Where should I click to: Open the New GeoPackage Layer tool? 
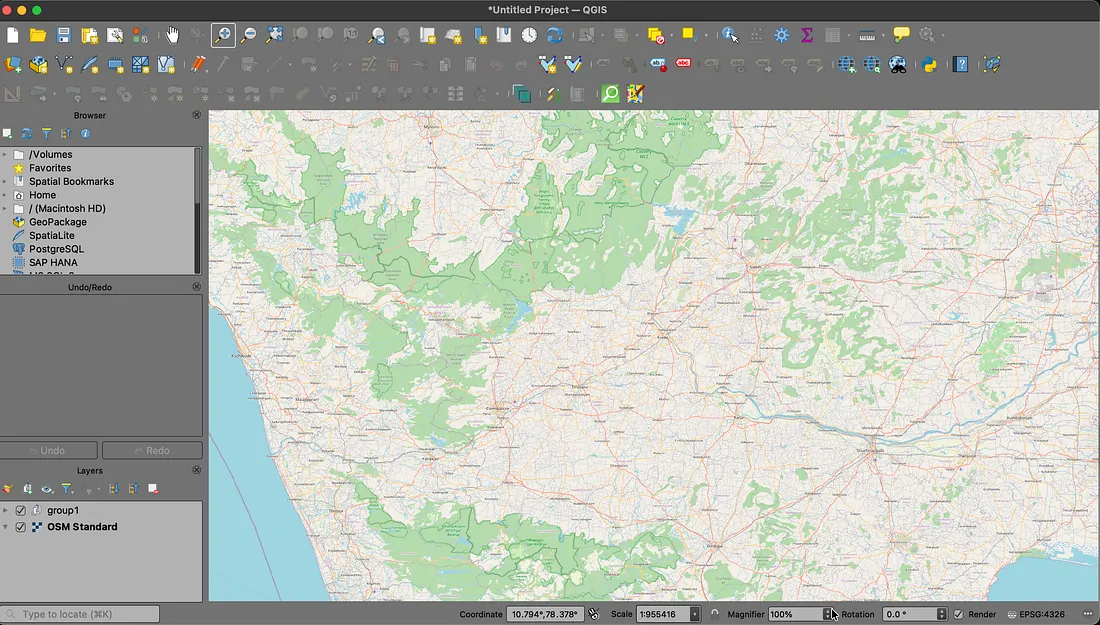38,64
